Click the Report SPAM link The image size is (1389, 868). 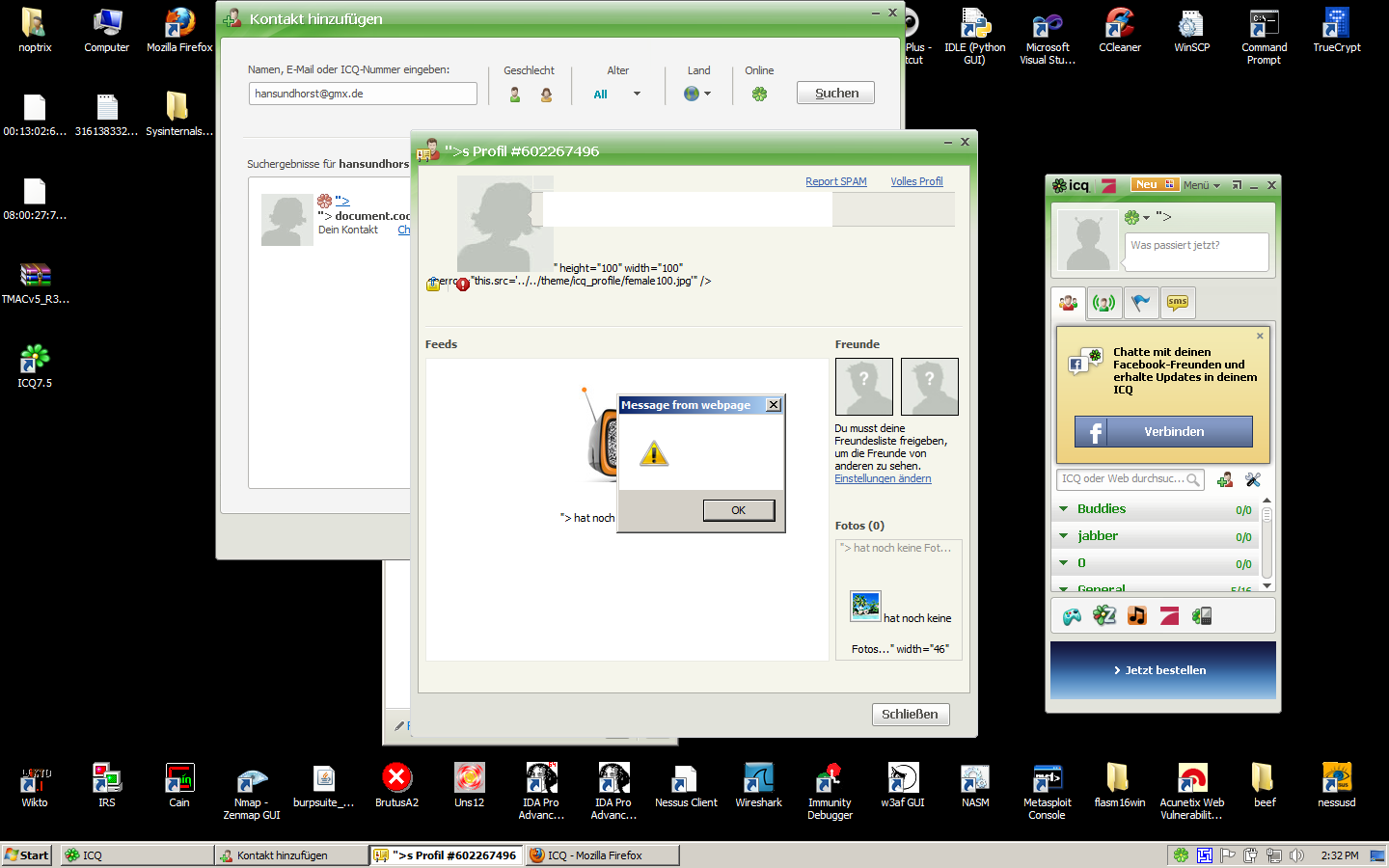(x=835, y=181)
